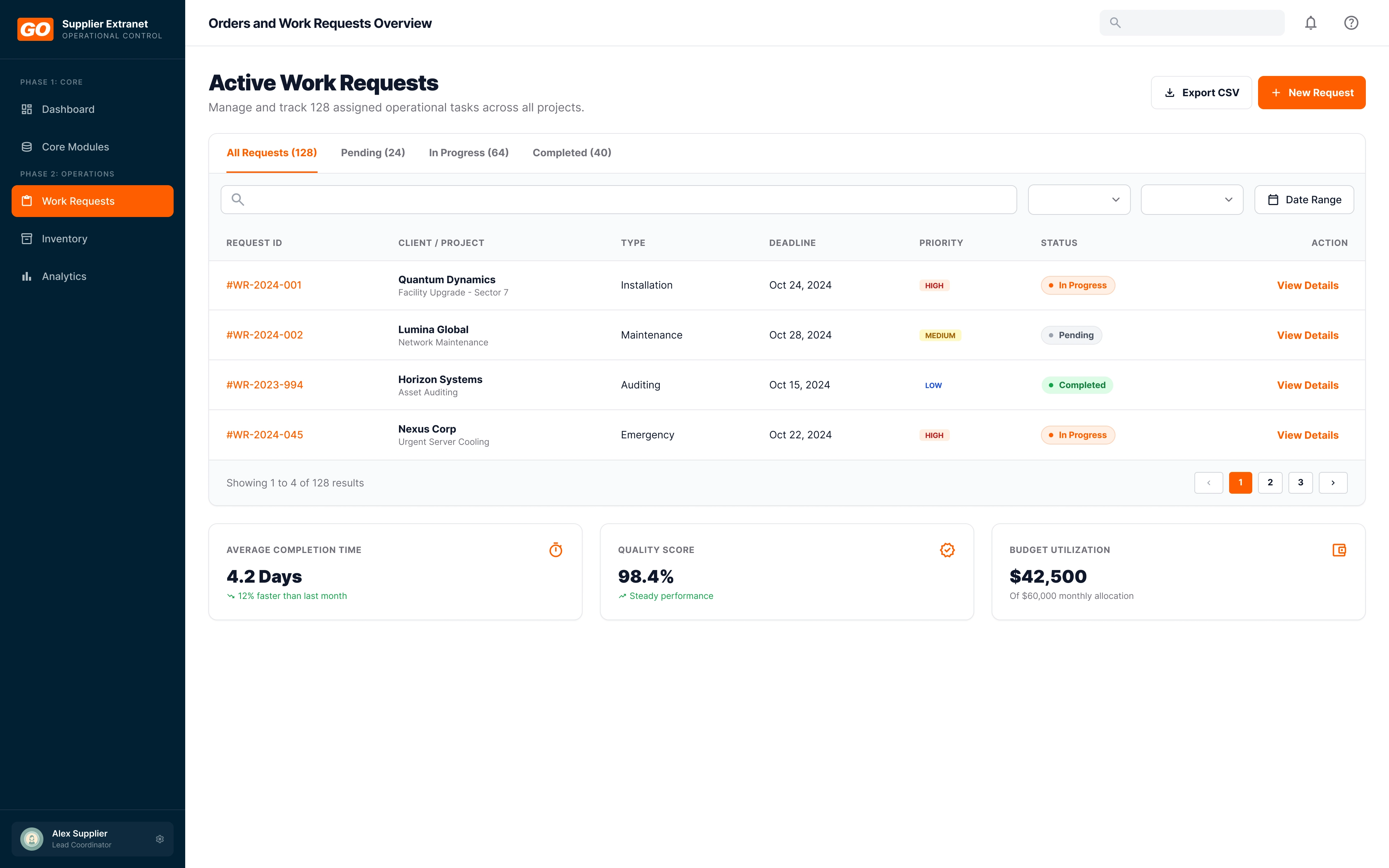Screen dimensions: 1389x868
Task: Click the stopwatch icon on Average Completion Time
Action: coord(555,550)
